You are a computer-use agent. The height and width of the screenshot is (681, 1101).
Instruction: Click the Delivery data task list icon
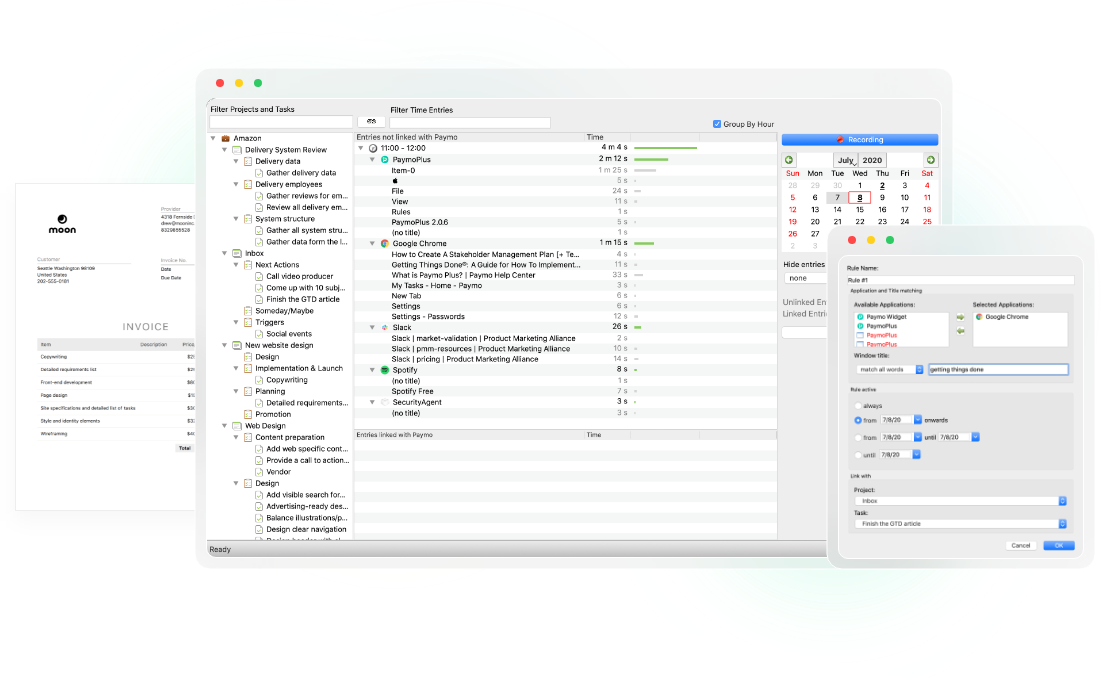coord(248,161)
